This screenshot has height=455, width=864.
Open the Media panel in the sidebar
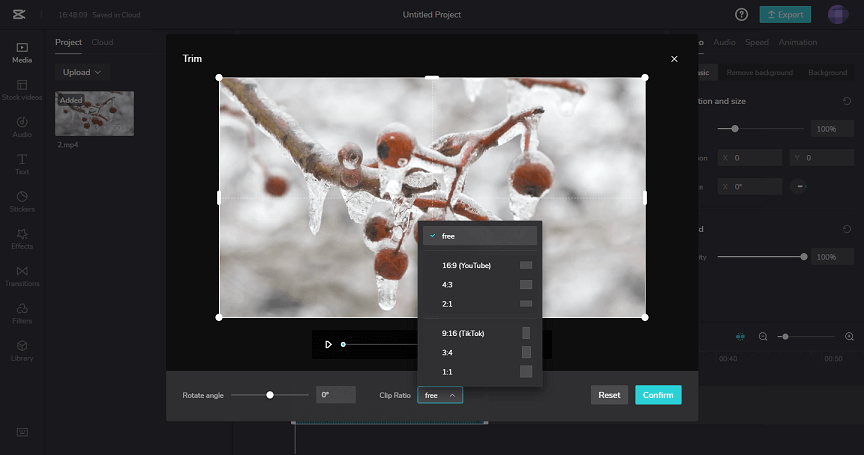click(22, 53)
